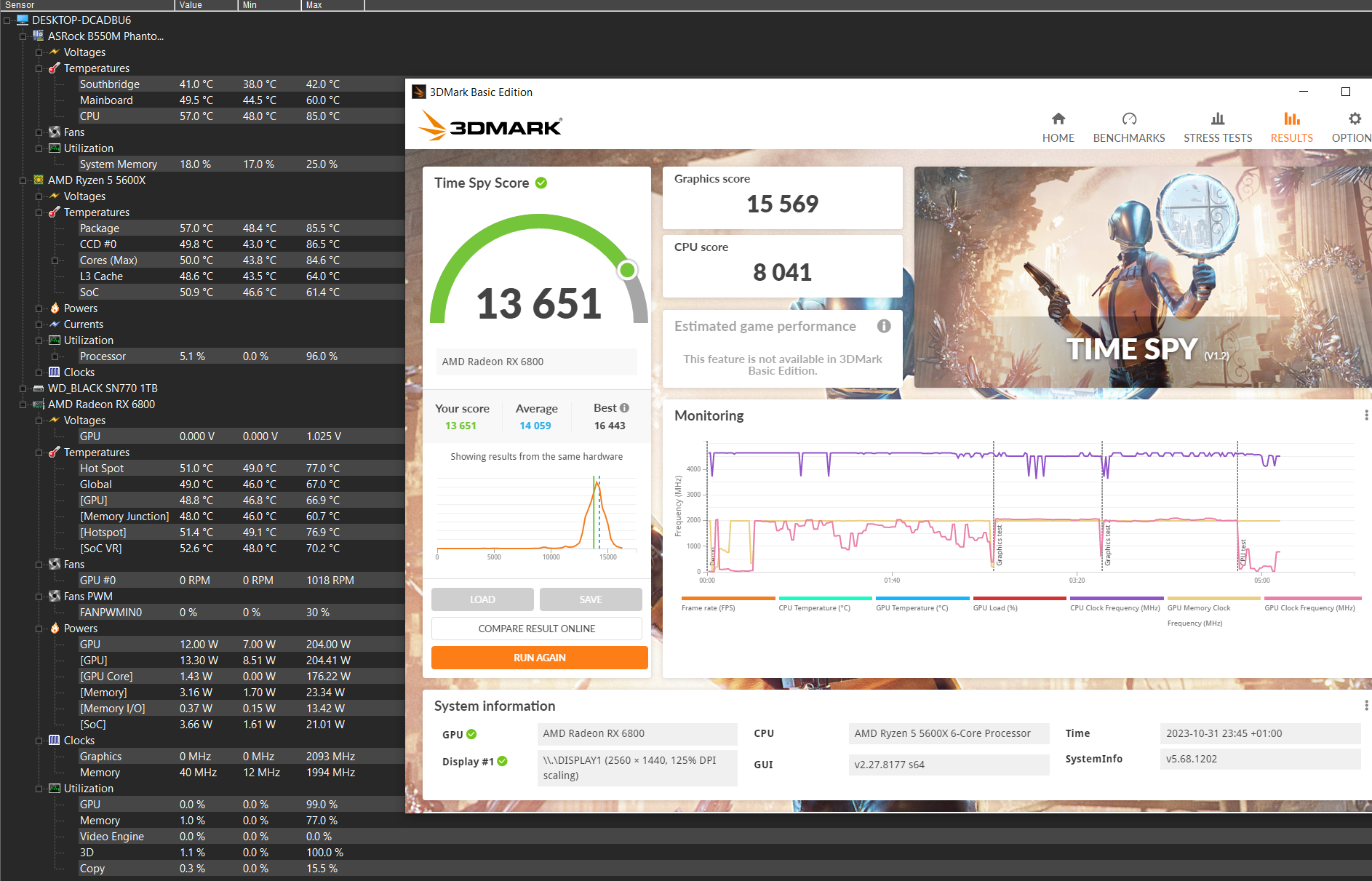Open System information three-dot menu
This screenshot has height=881, width=1372.
[x=1366, y=706]
